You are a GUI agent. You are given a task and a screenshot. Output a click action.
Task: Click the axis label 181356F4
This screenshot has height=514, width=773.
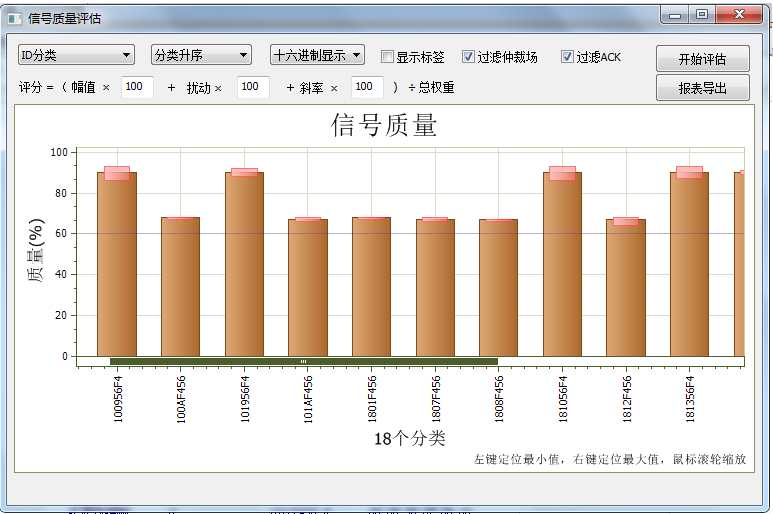click(x=690, y=399)
